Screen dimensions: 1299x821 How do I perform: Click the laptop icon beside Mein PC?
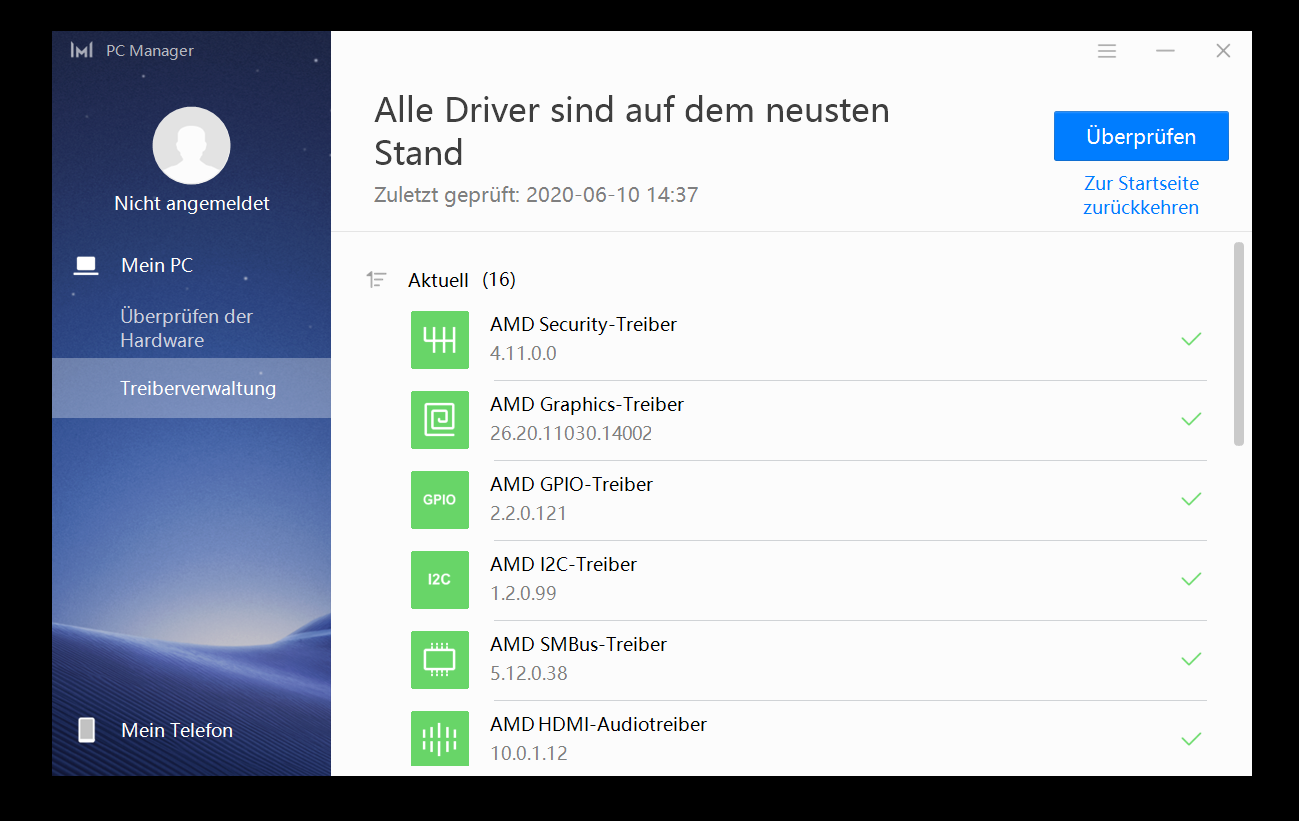(86, 266)
